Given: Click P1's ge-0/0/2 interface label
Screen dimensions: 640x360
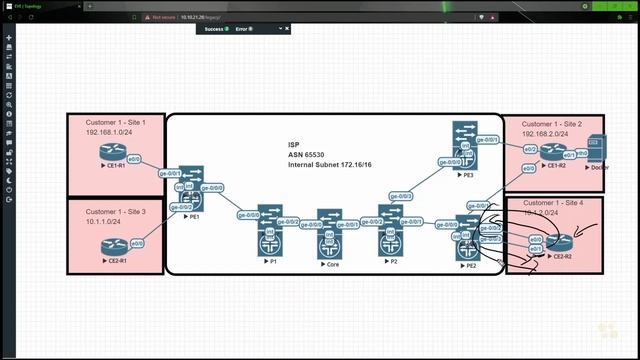Looking at the screenshot, I should (x=288, y=222).
